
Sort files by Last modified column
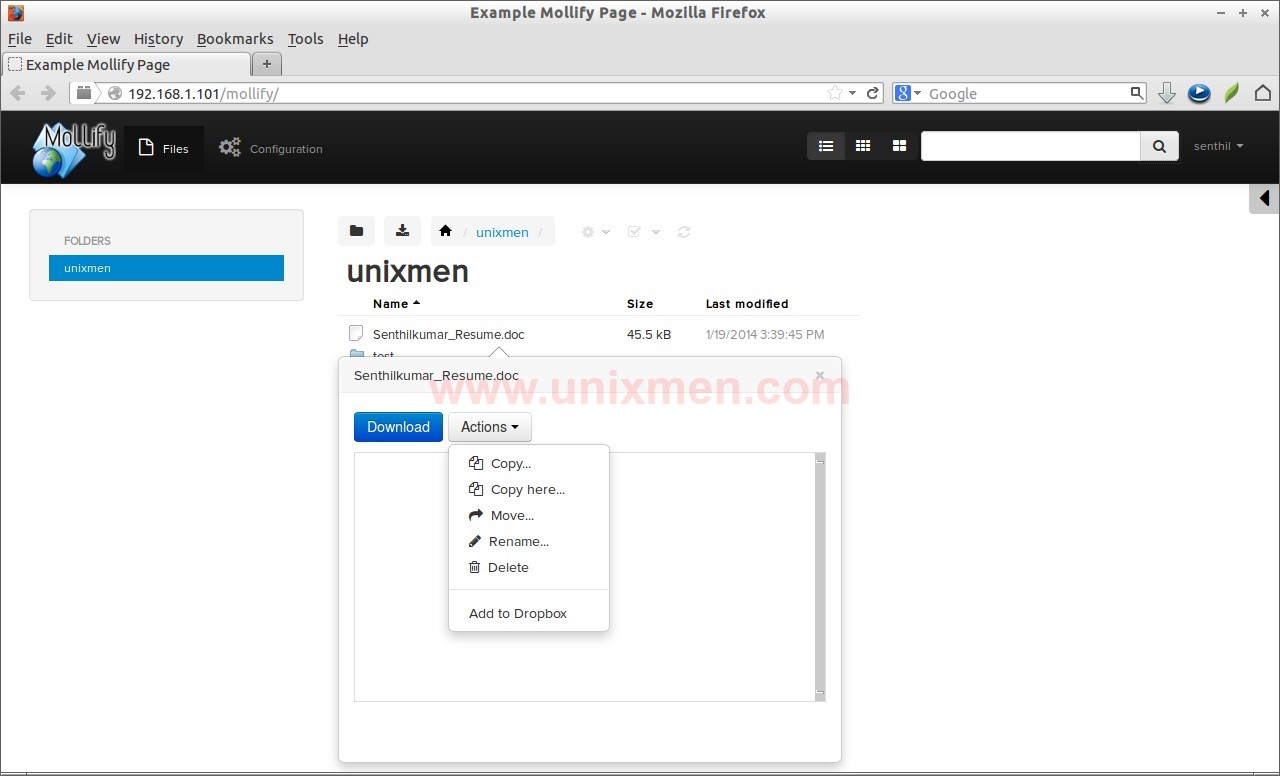click(747, 304)
